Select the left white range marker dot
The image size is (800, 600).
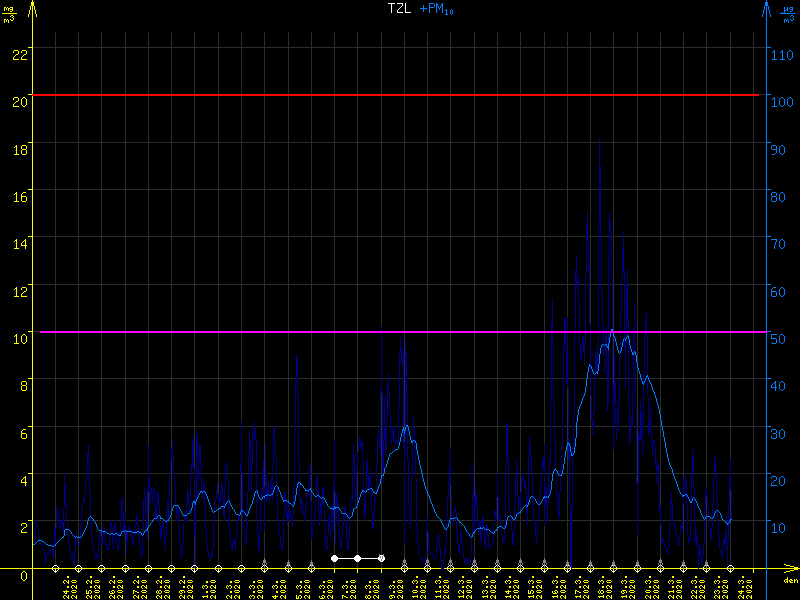(x=334, y=558)
